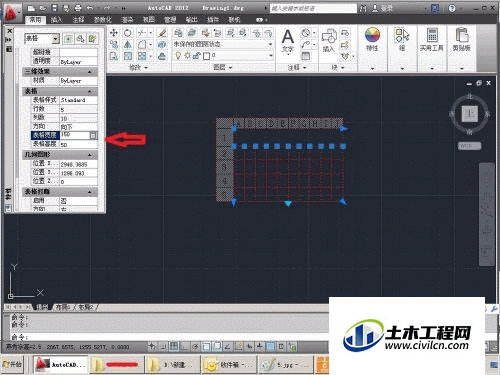Open the large Text (文字) tool
500x375 pixels.
[x=288, y=41]
